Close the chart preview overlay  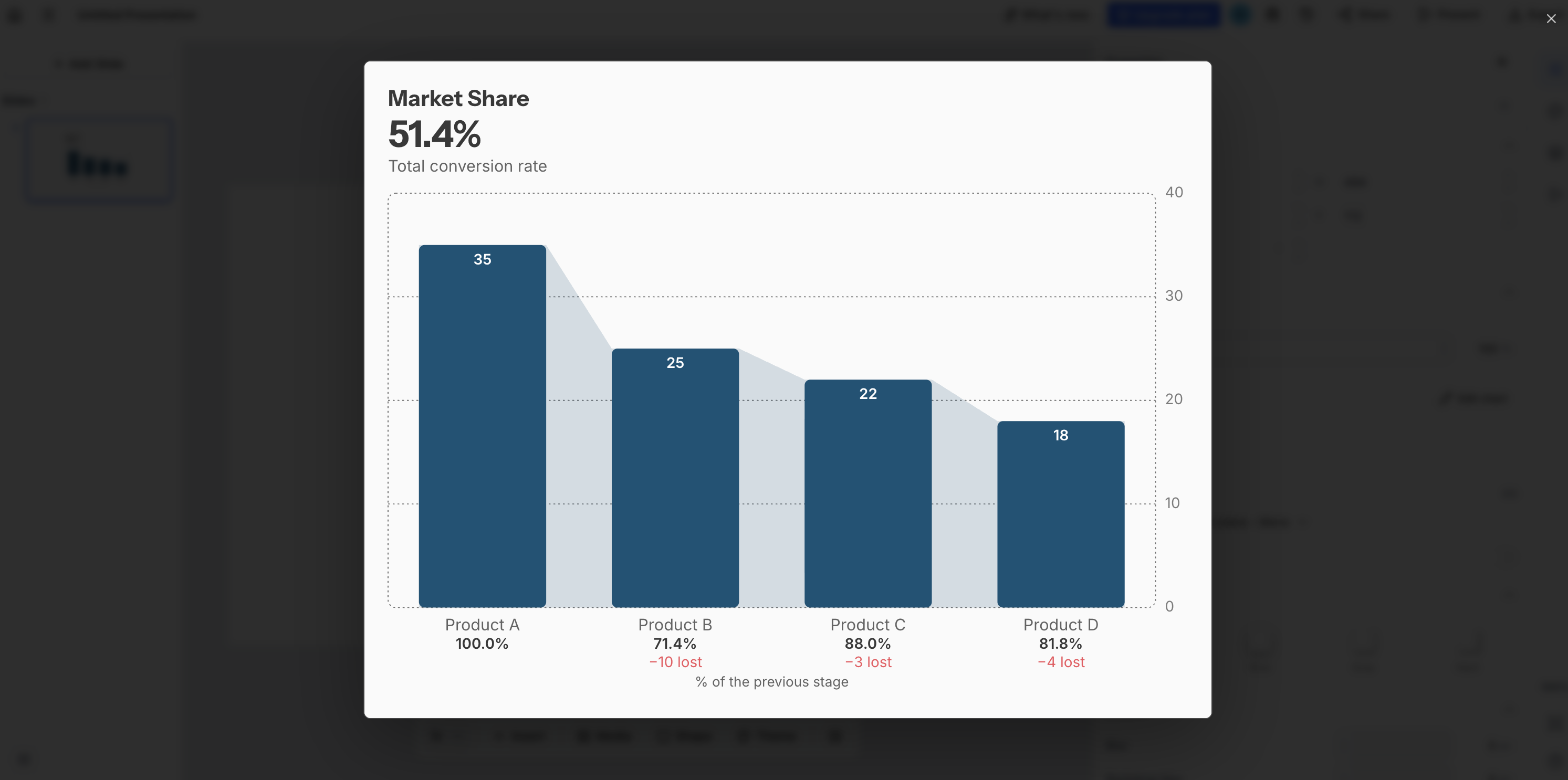point(1551,19)
